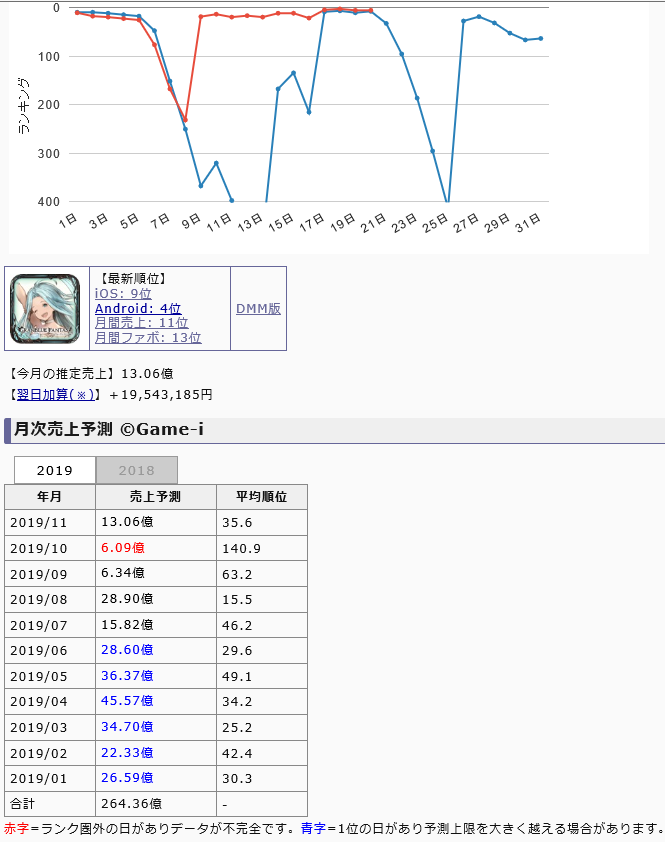The height and width of the screenshot is (842, 665).
Task: Follow the 月間ファボ: 13位 link
Action: tap(148, 338)
